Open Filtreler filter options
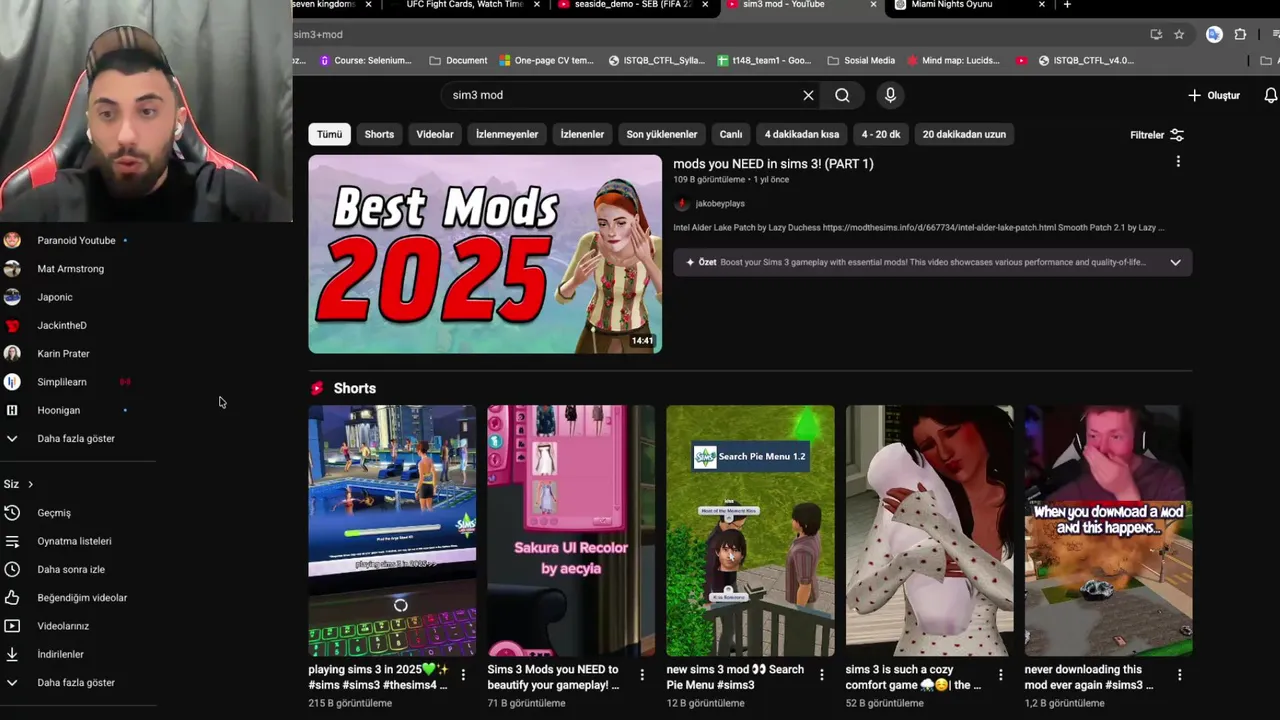Viewport: 1280px width, 720px height. coord(1157,135)
